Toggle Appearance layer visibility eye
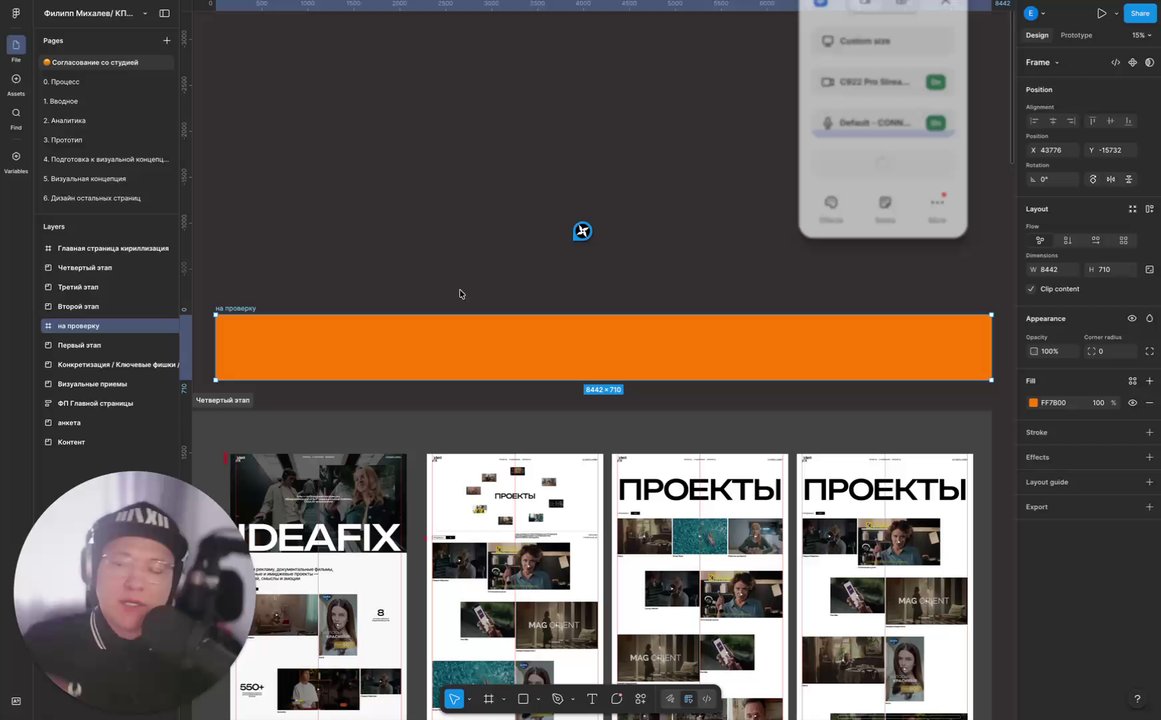 tap(1132, 319)
